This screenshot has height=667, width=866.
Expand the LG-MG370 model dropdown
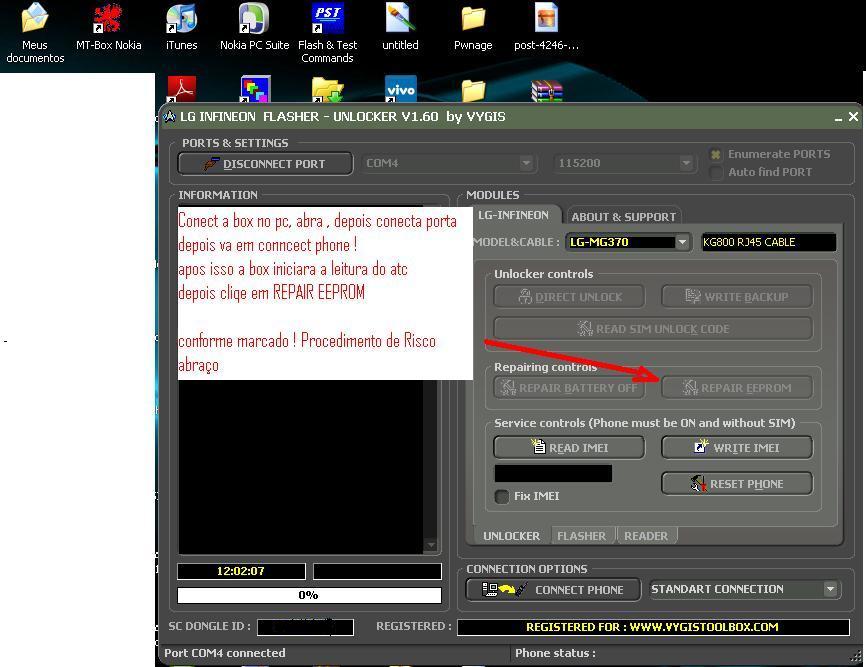682,242
